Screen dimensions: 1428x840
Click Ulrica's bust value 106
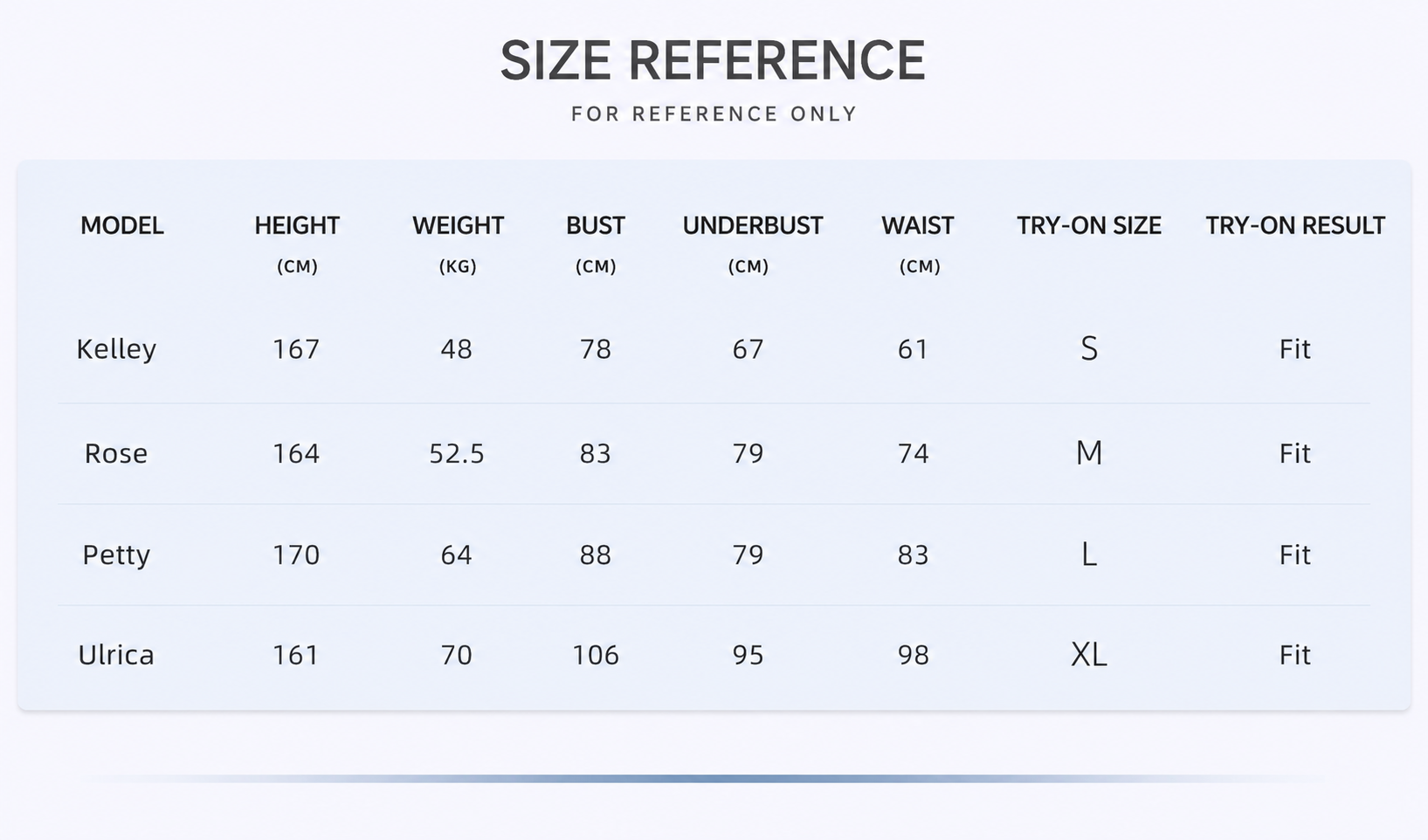(x=596, y=655)
